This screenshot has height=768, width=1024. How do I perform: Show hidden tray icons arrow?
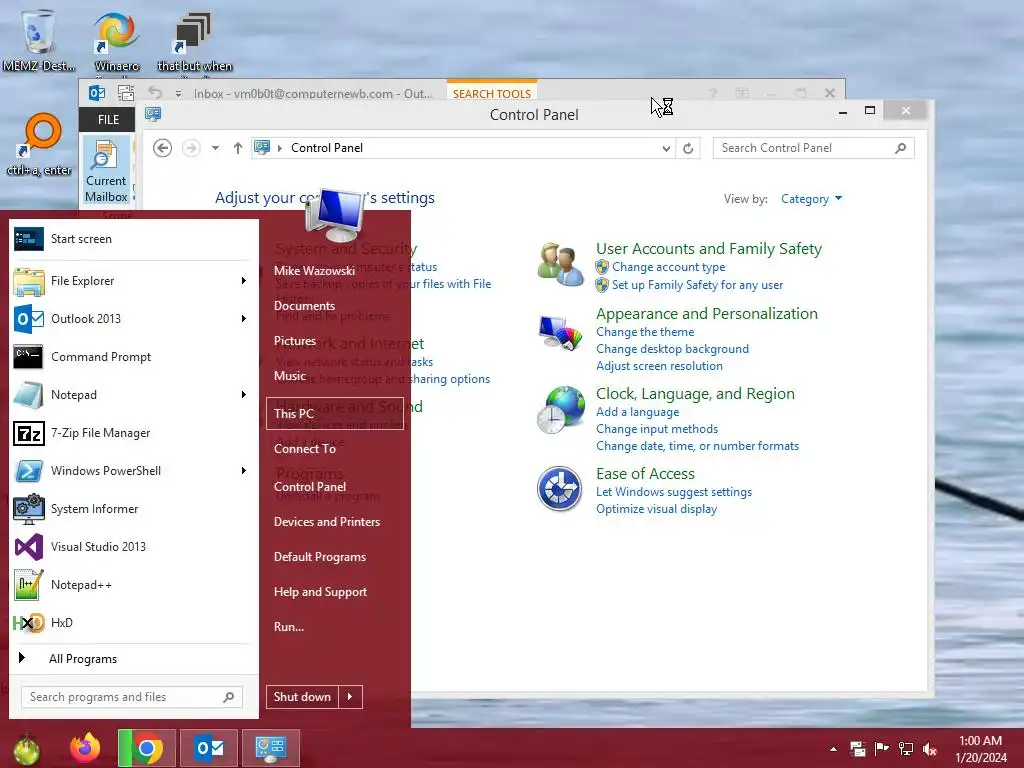[833, 749]
